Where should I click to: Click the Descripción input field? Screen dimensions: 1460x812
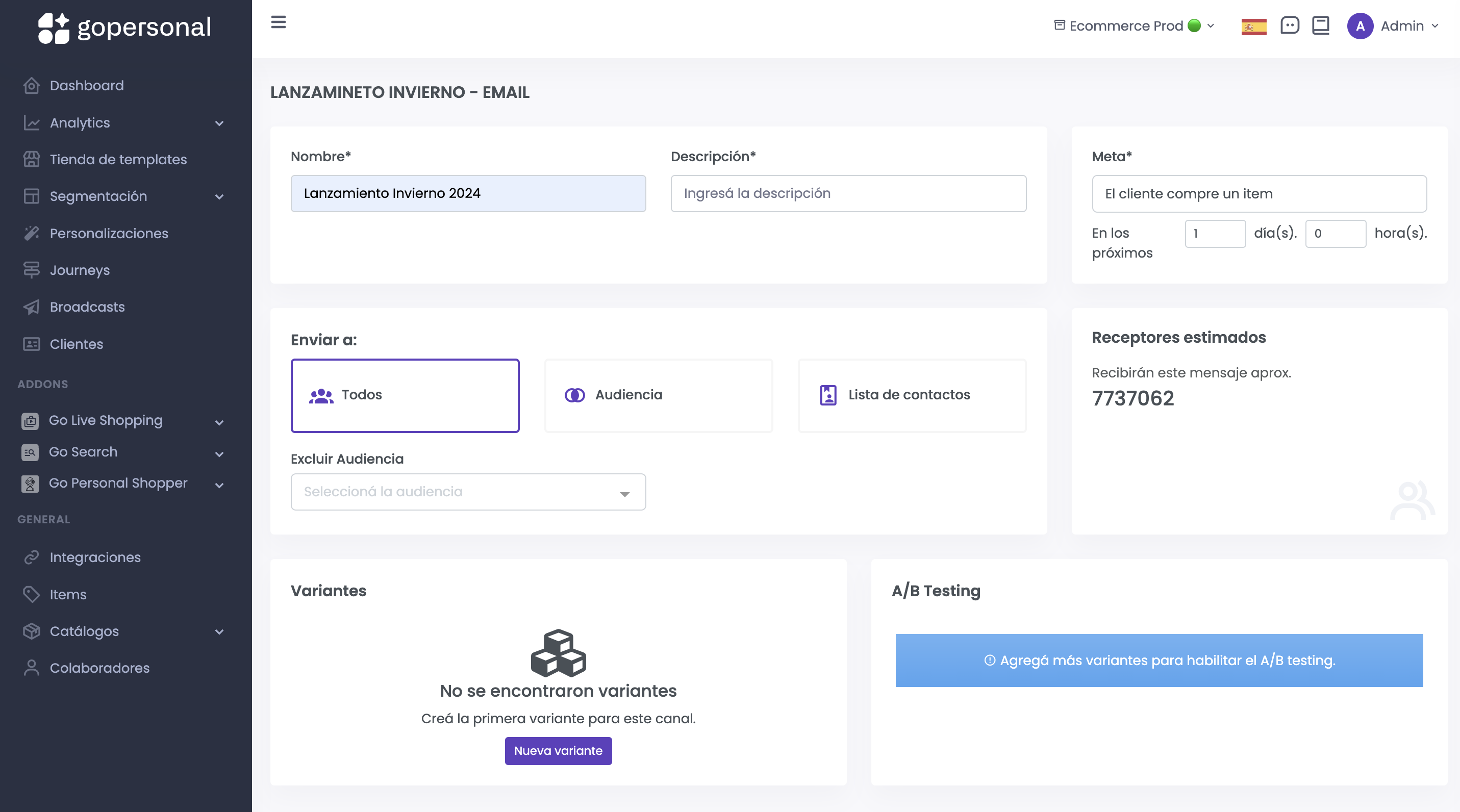(848, 193)
